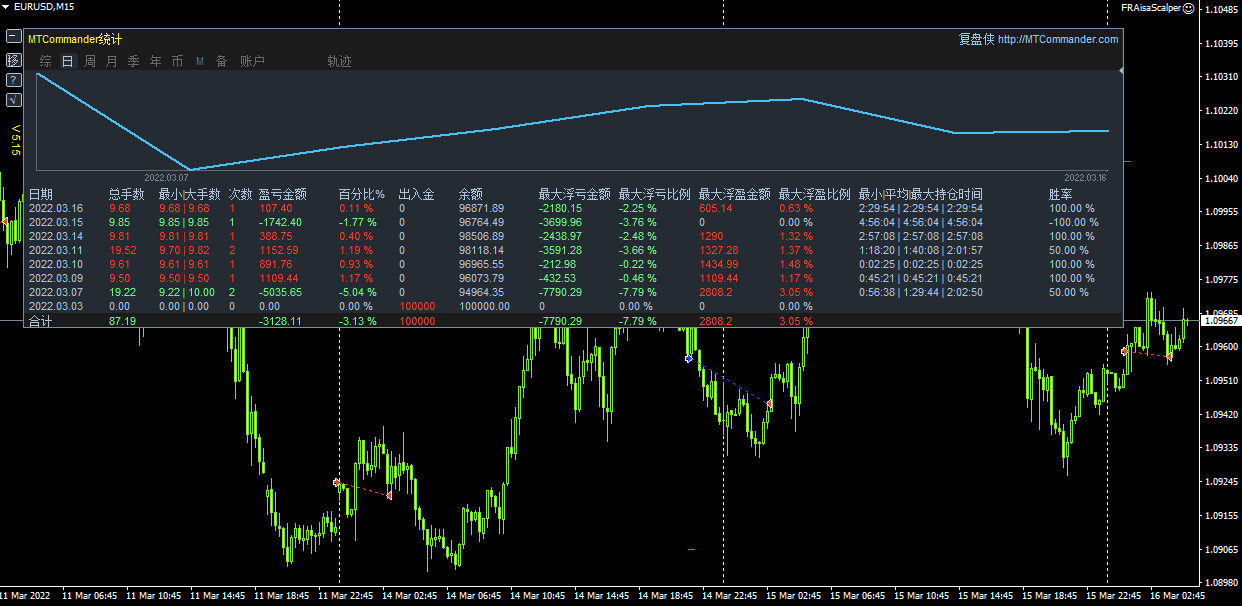
Task: Toggle the √ checkmark box on left sidebar
Action: 13,99
